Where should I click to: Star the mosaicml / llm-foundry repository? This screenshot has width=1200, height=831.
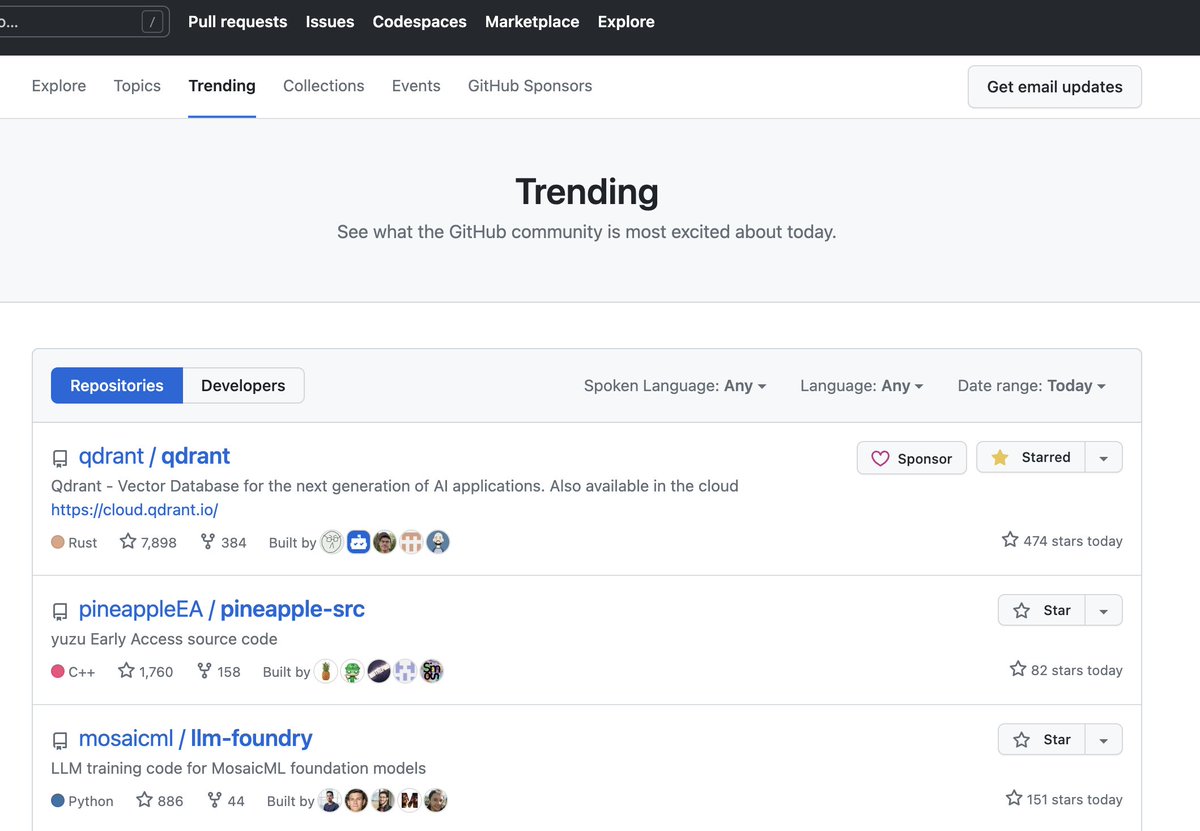point(1041,739)
